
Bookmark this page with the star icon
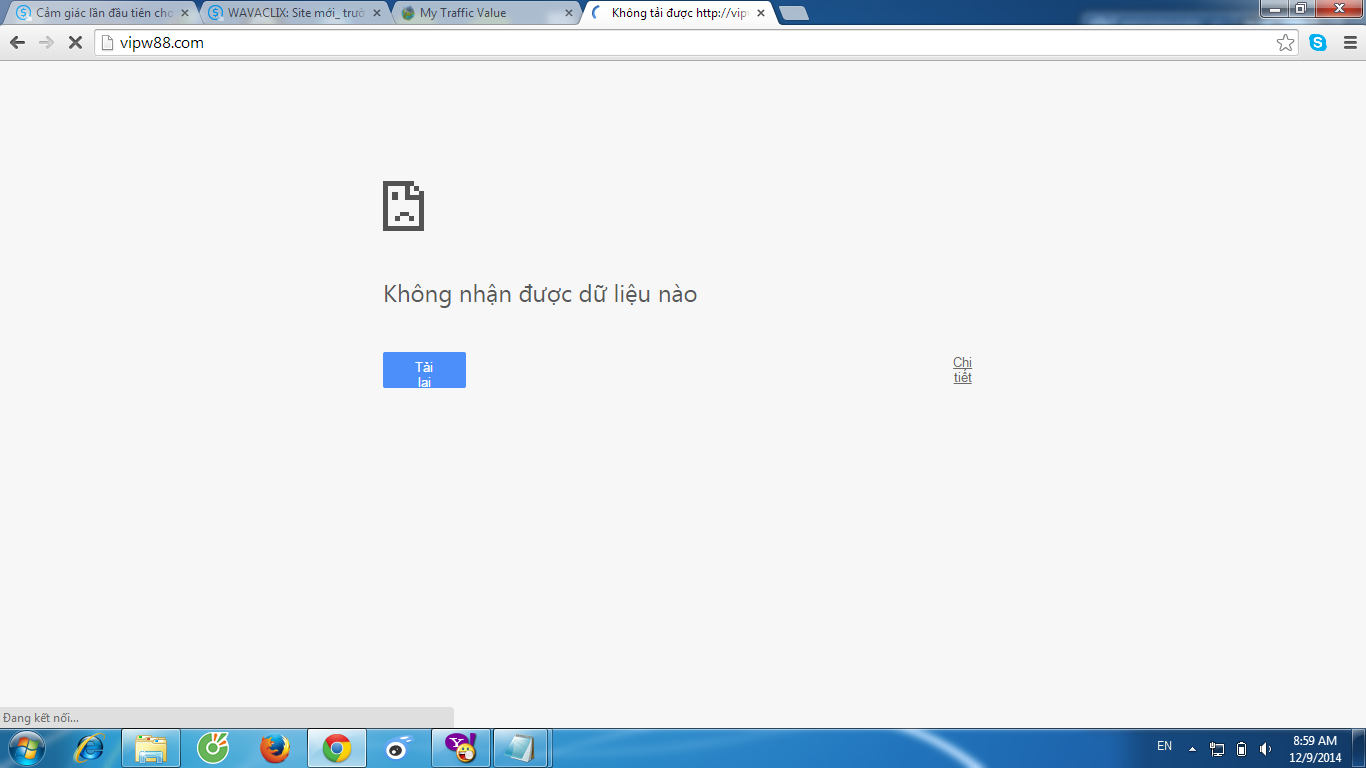pos(1286,43)
